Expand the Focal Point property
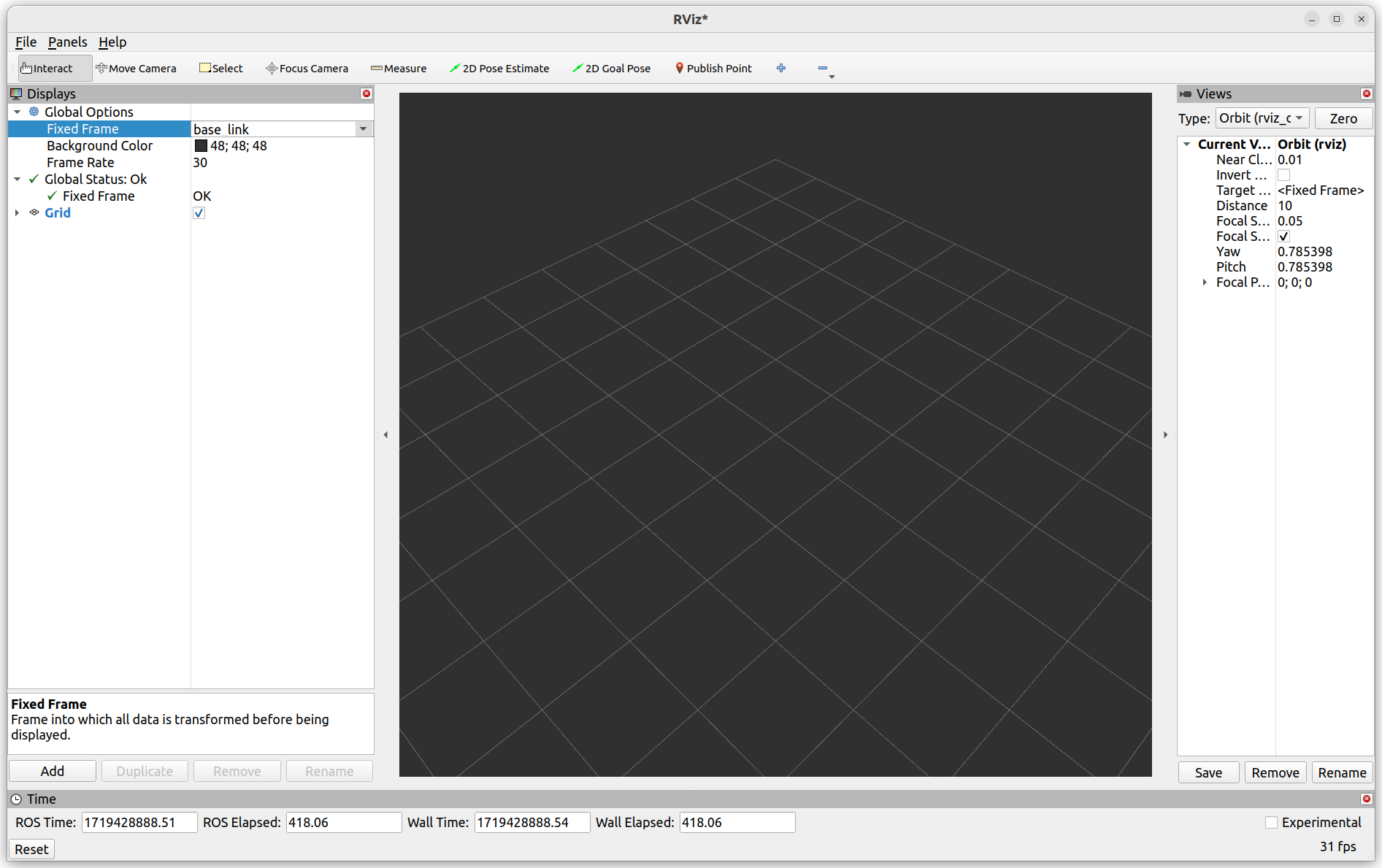Image resolution: width=1382 pixels, height=868 pixels. point(1205,283)
